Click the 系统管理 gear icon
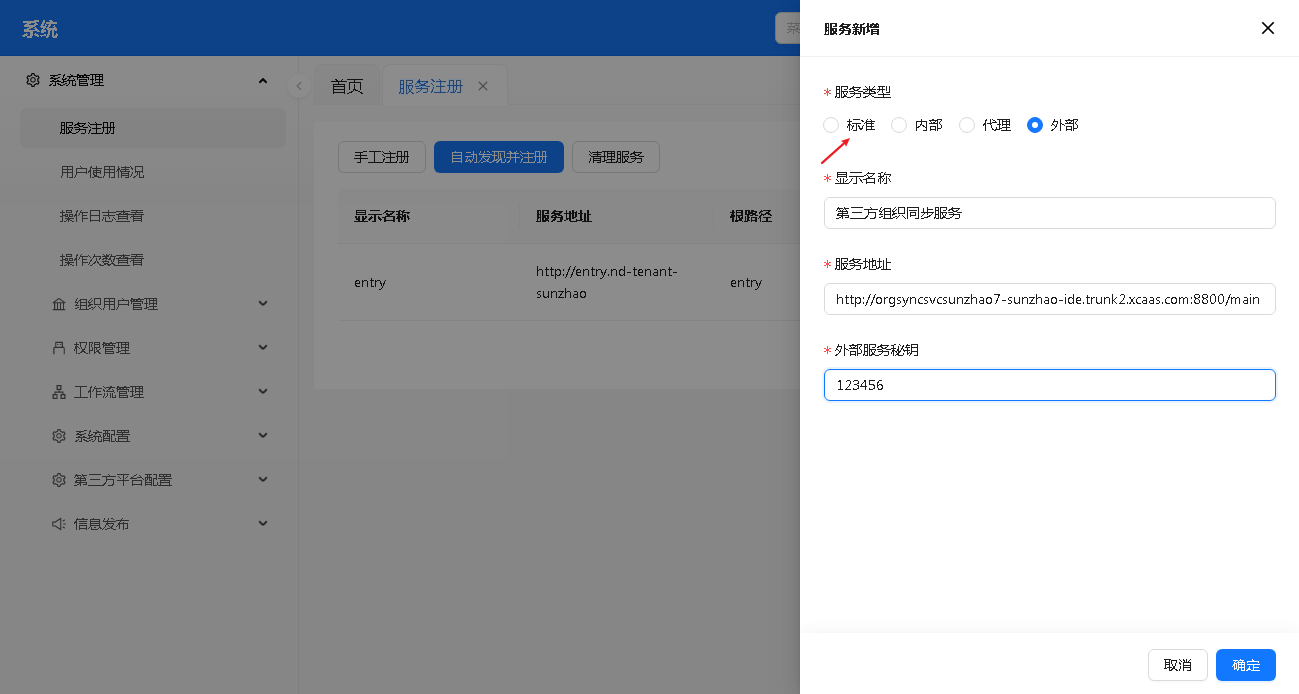Screen dimensions: 1299x694 click(x=33, y=80)
